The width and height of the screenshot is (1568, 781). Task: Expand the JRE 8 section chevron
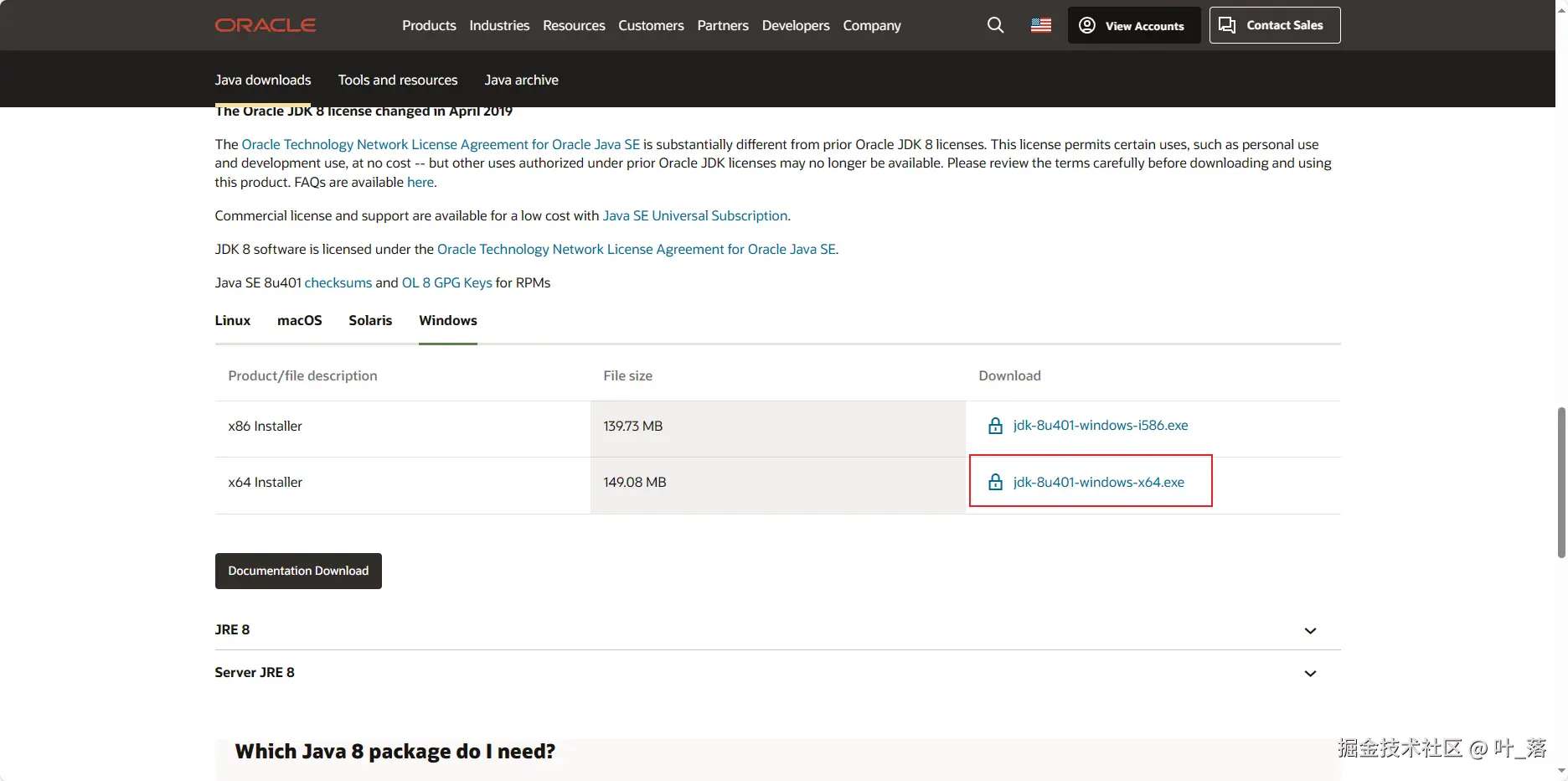(x=1310, y=631)
